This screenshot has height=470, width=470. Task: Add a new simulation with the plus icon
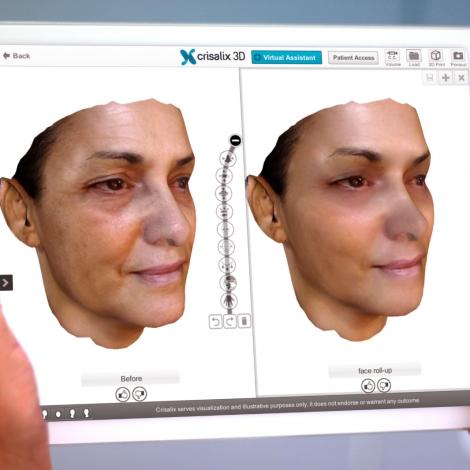pos(445,78)
